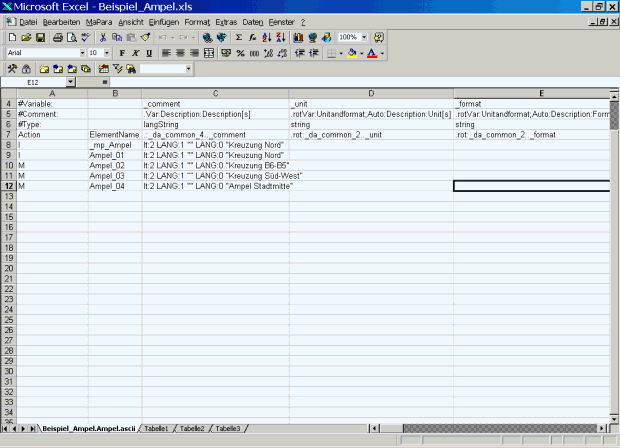Screen dimensions: 620x448
Task: Jump to first sheet tab navigation arrow
Action: [4, 429]
